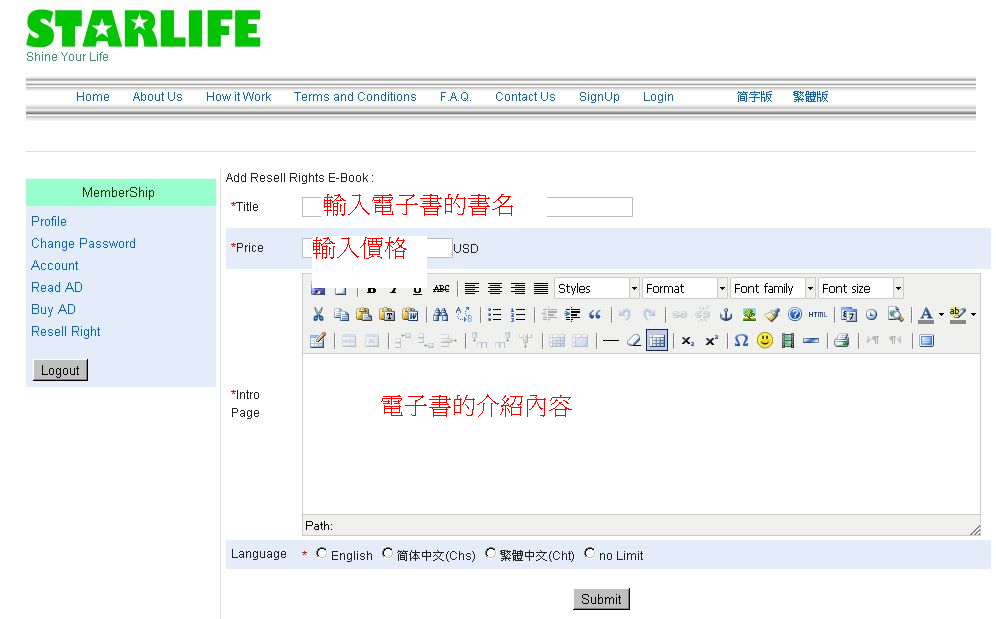This screenshot has height=619, width=996.
Task: Click the Copy icon
Action: pos(341,314)
